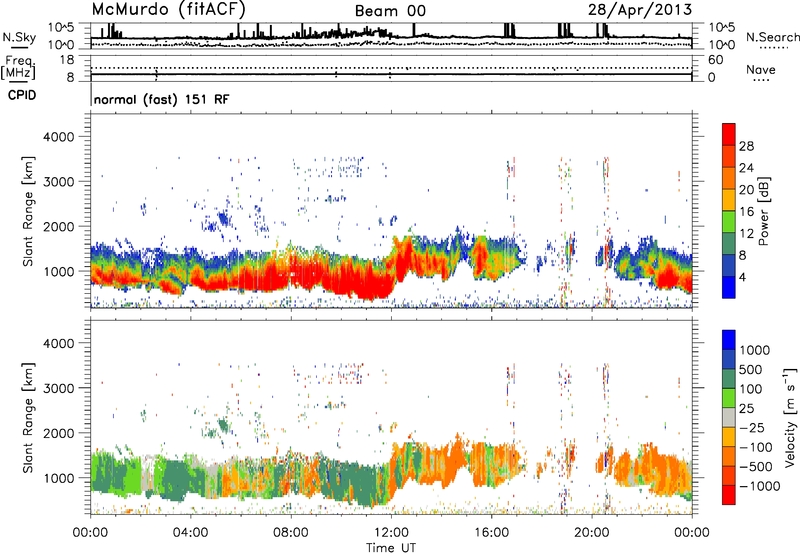This screenshot has height=554, width=800.
Task: Click the -1000 value on the Velocity colorbar
Action: tap(759, 486)
